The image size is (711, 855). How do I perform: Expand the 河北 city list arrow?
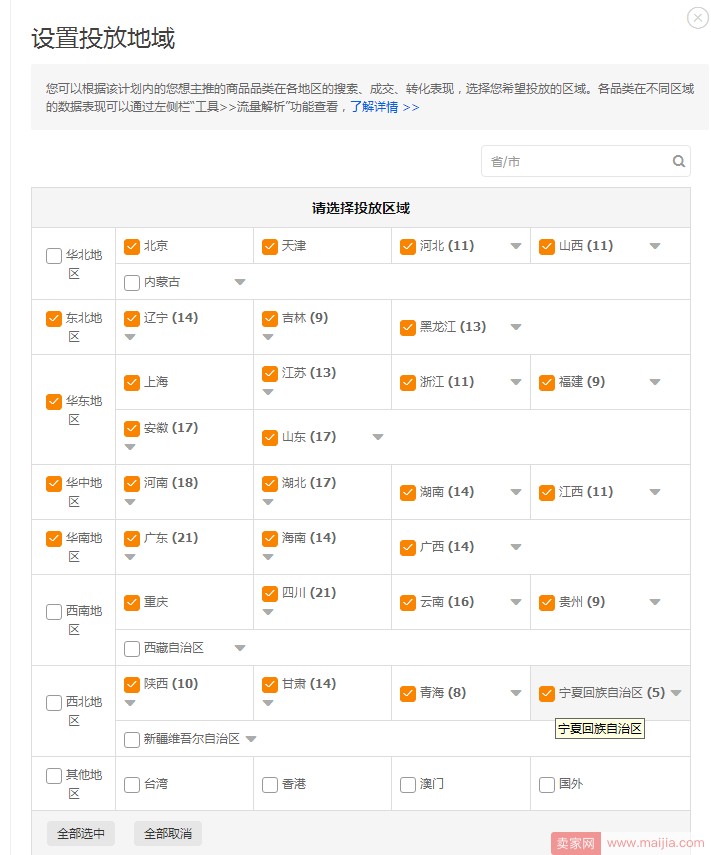(516, 246)
